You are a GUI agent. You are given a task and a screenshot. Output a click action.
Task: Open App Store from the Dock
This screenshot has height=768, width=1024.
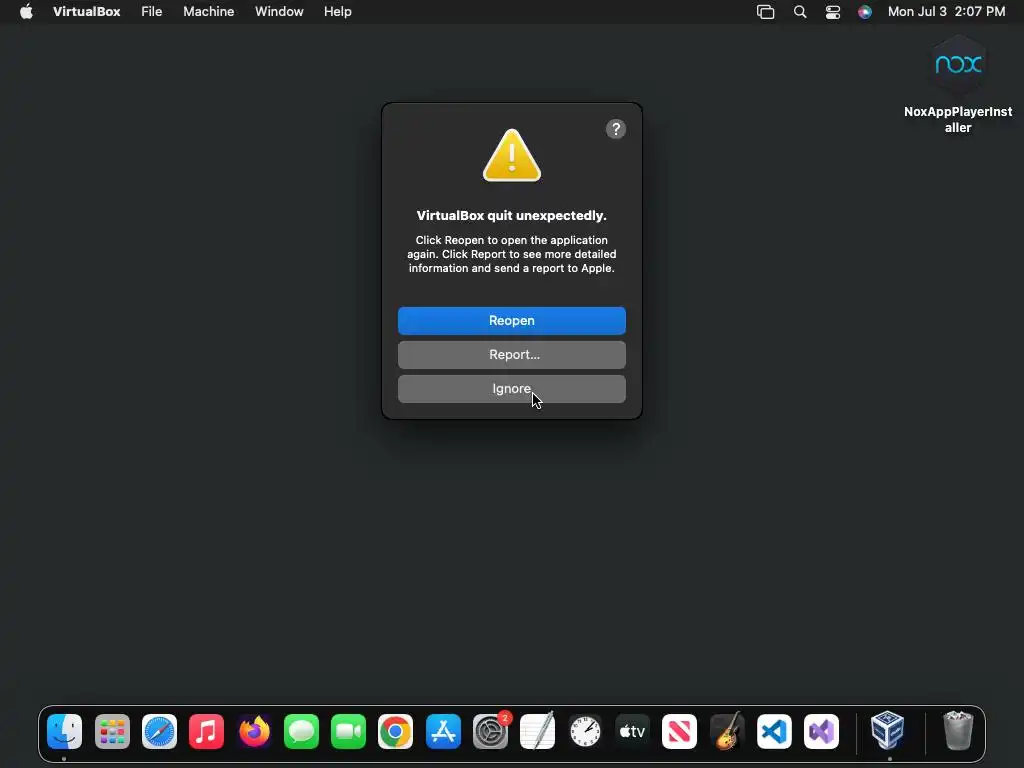pyautogui.click(x=443, y=731)
